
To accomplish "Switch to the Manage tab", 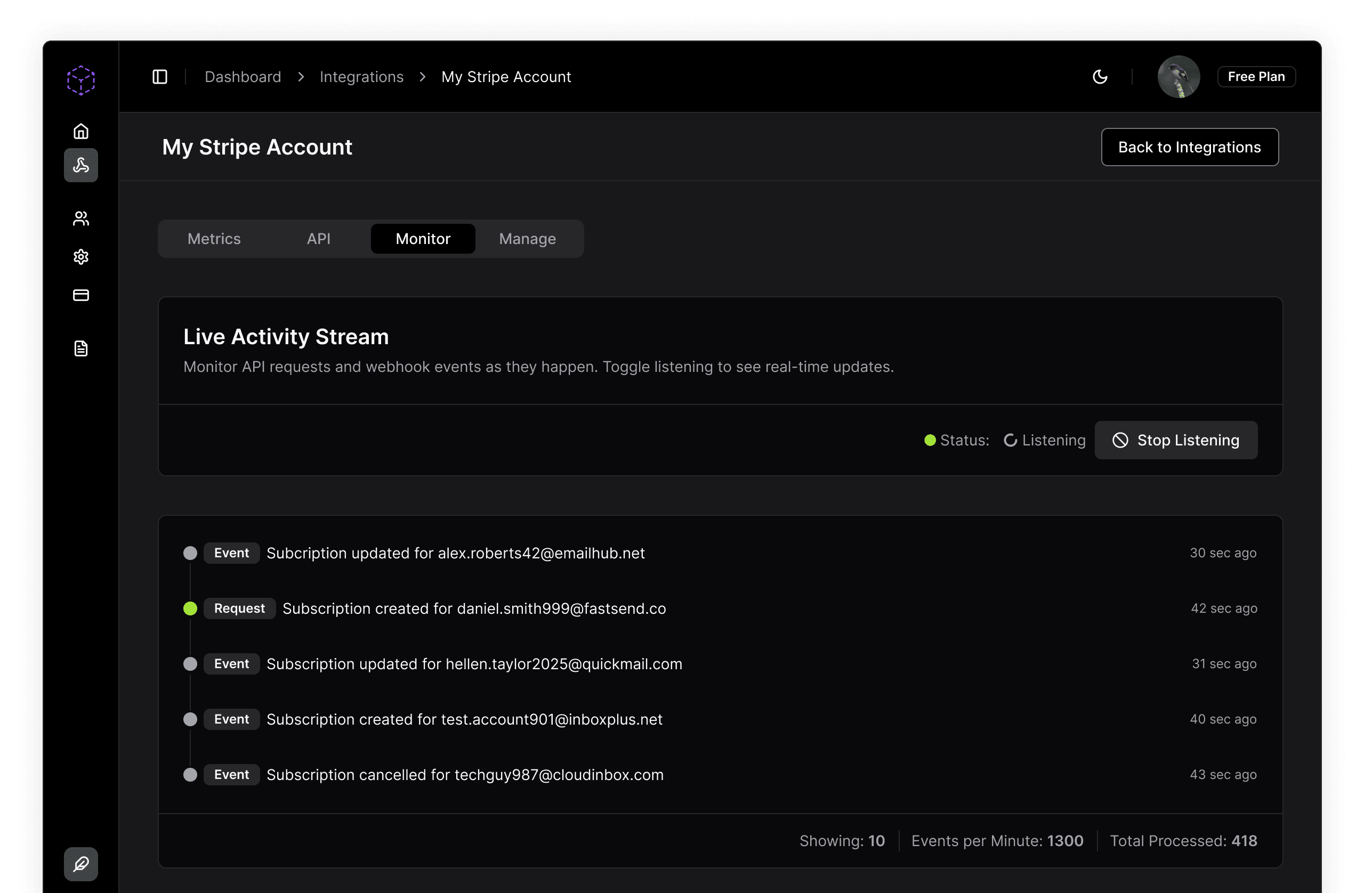I will click(528, 239).
